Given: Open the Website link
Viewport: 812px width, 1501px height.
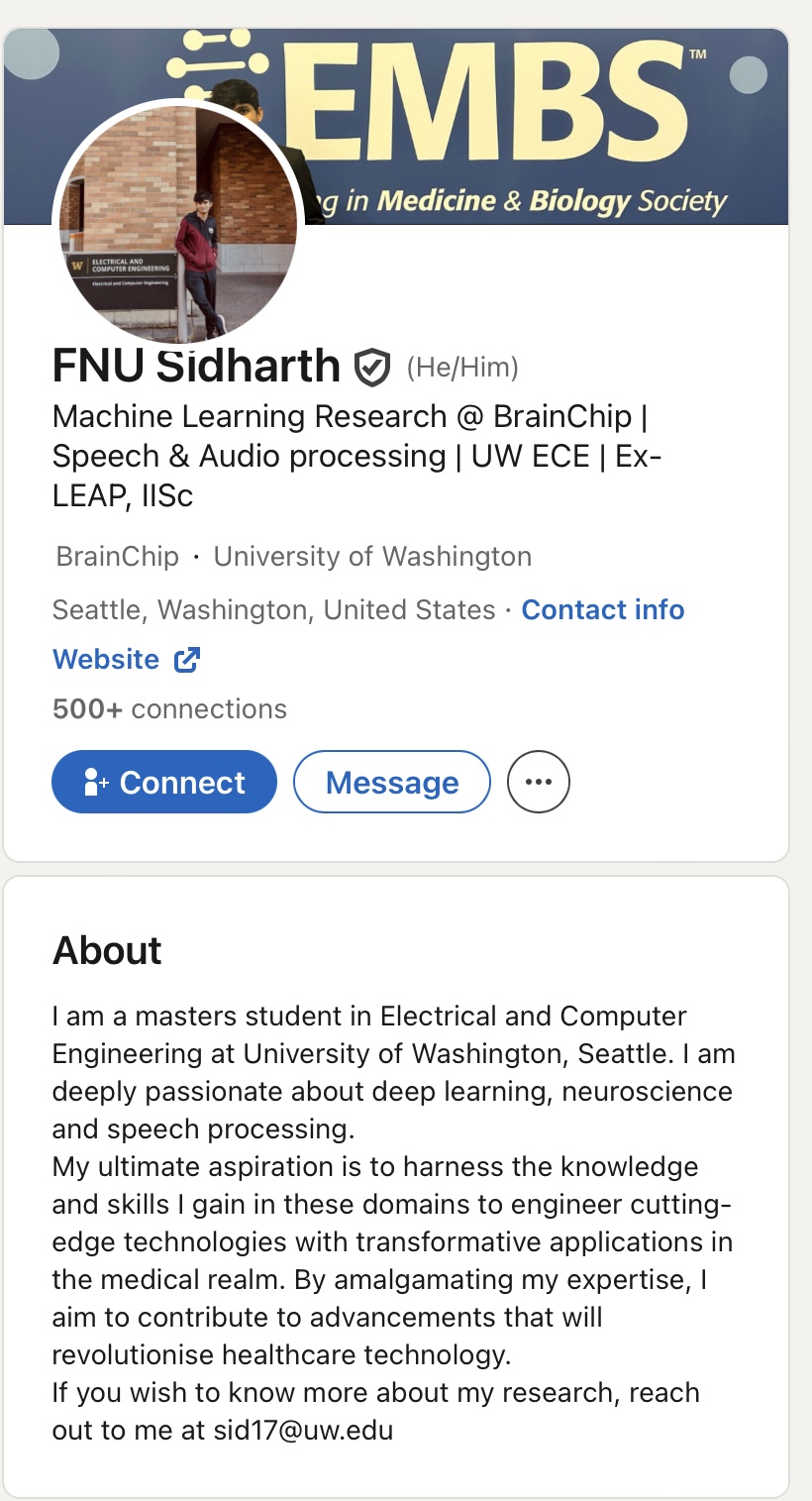Looking at the screenshot, I should (106, 660).
